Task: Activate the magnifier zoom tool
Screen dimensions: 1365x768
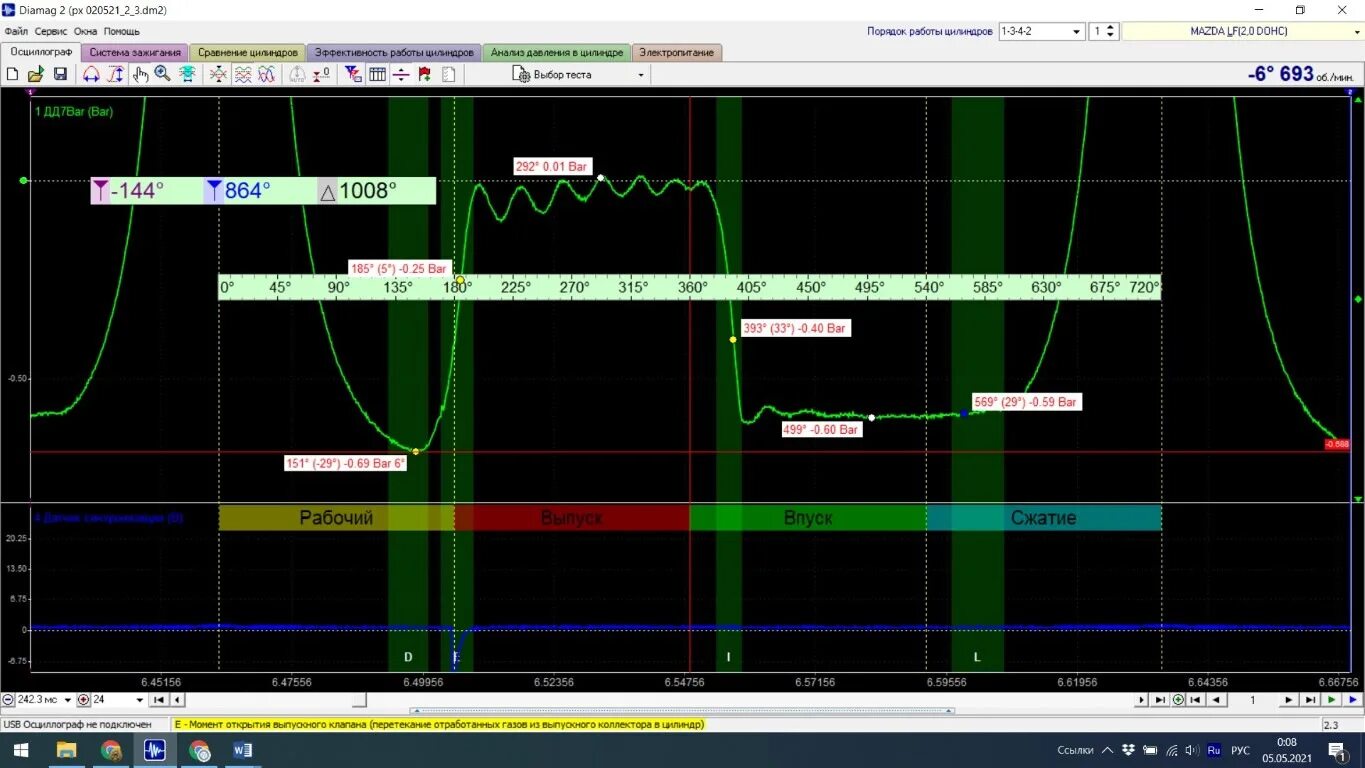Action: 162,74
